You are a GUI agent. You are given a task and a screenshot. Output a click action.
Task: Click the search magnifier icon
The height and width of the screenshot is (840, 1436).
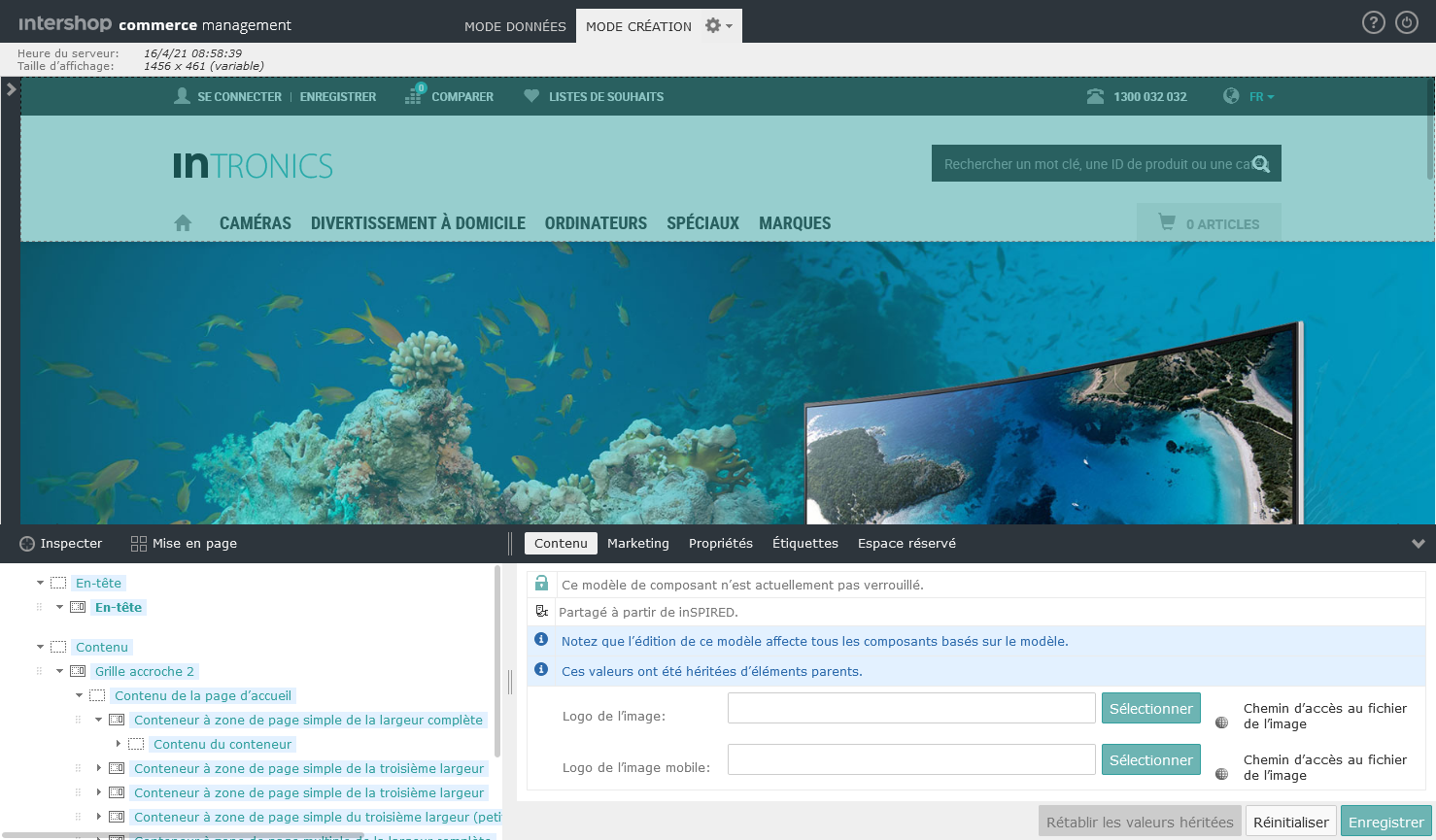1260,164
